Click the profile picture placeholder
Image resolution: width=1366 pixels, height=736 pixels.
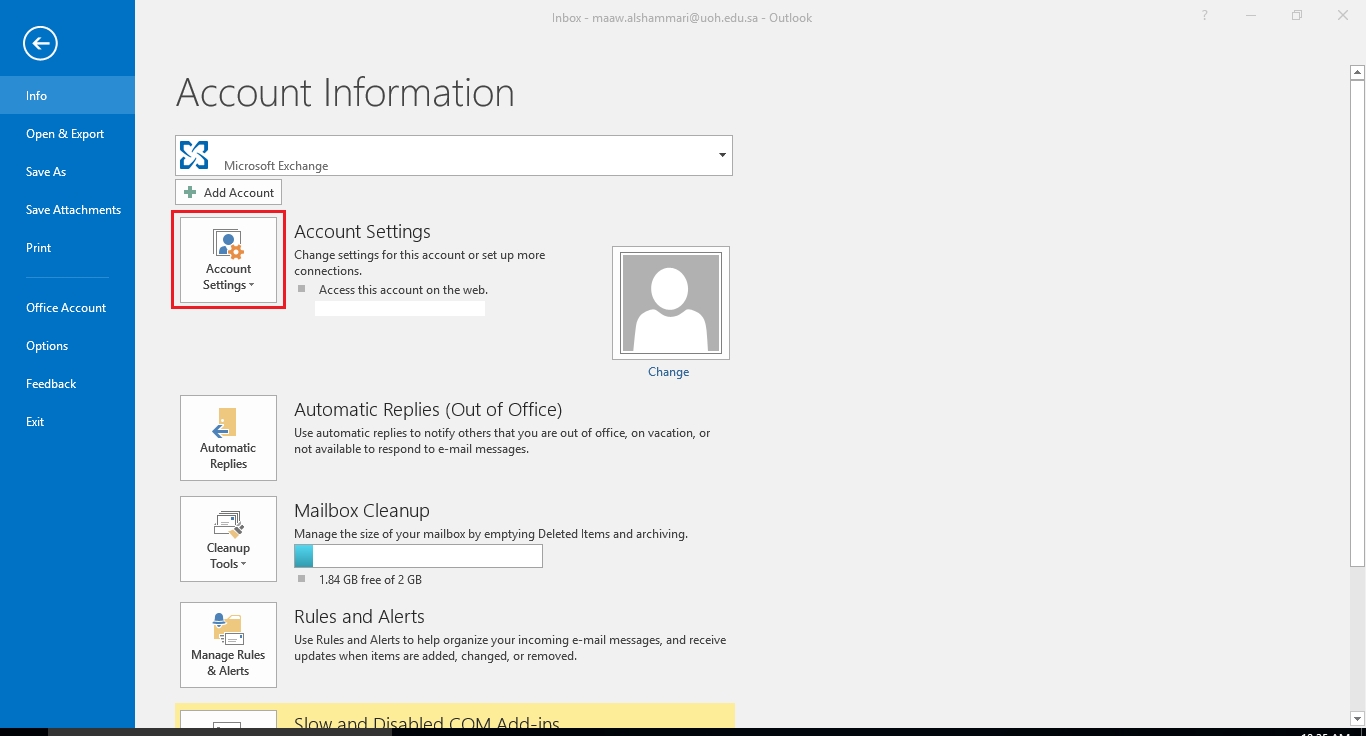point(671,302)
